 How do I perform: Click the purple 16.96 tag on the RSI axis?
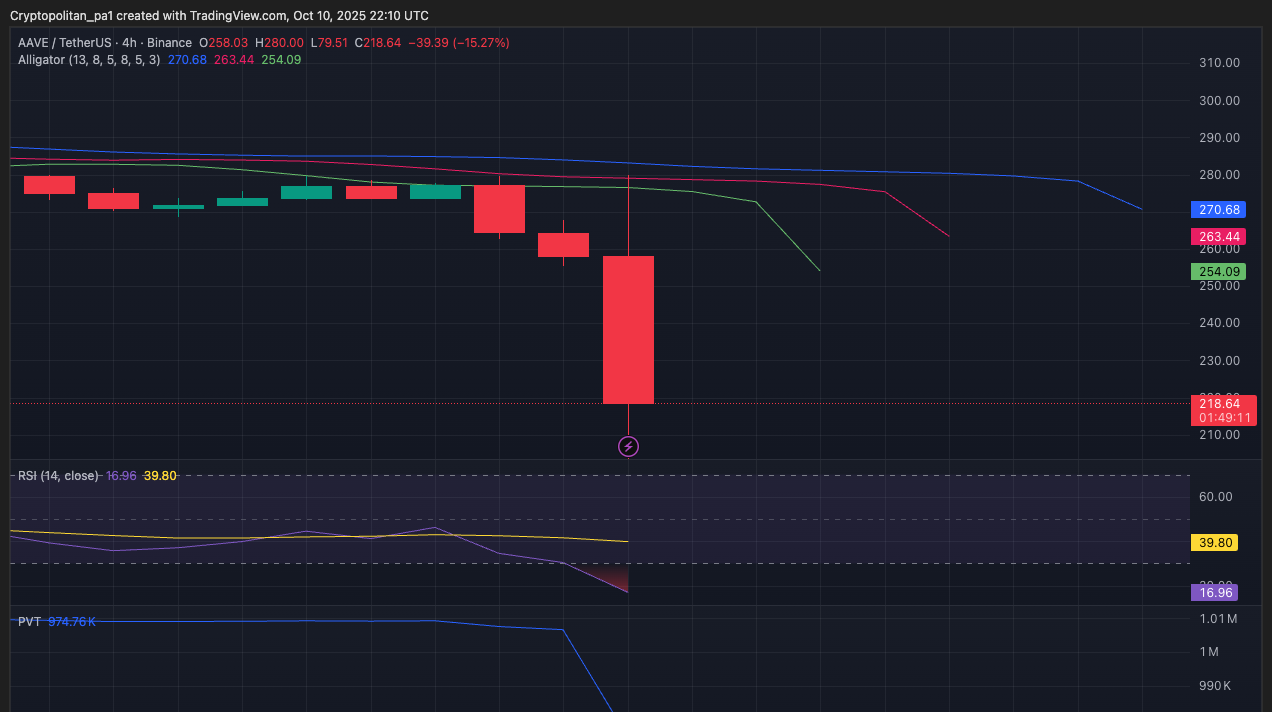point(1215,592)
